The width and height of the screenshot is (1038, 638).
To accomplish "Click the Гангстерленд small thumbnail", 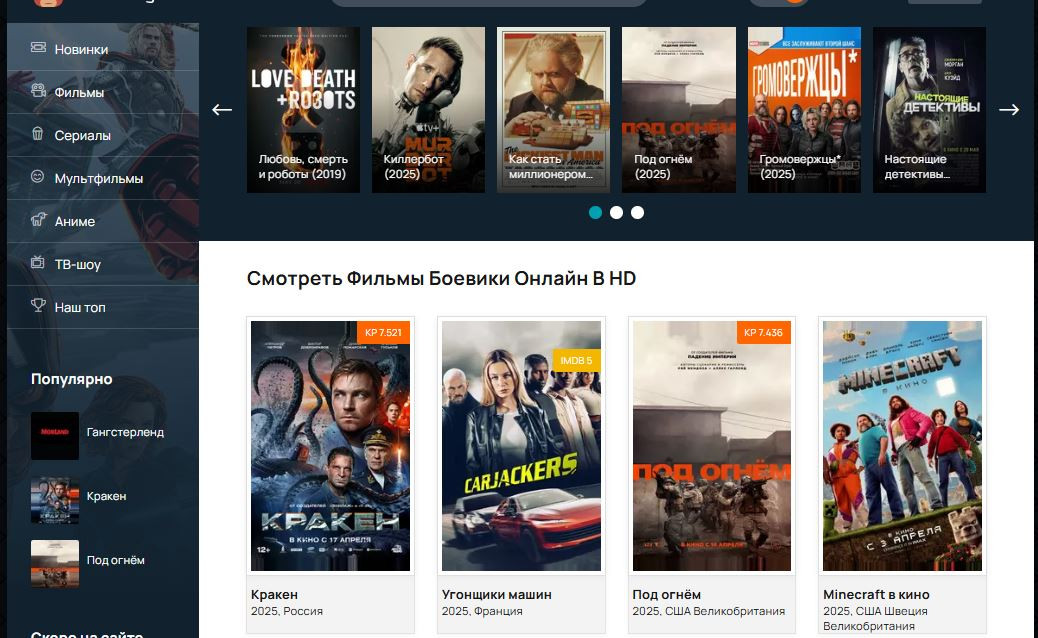I will tap(55, 436).
